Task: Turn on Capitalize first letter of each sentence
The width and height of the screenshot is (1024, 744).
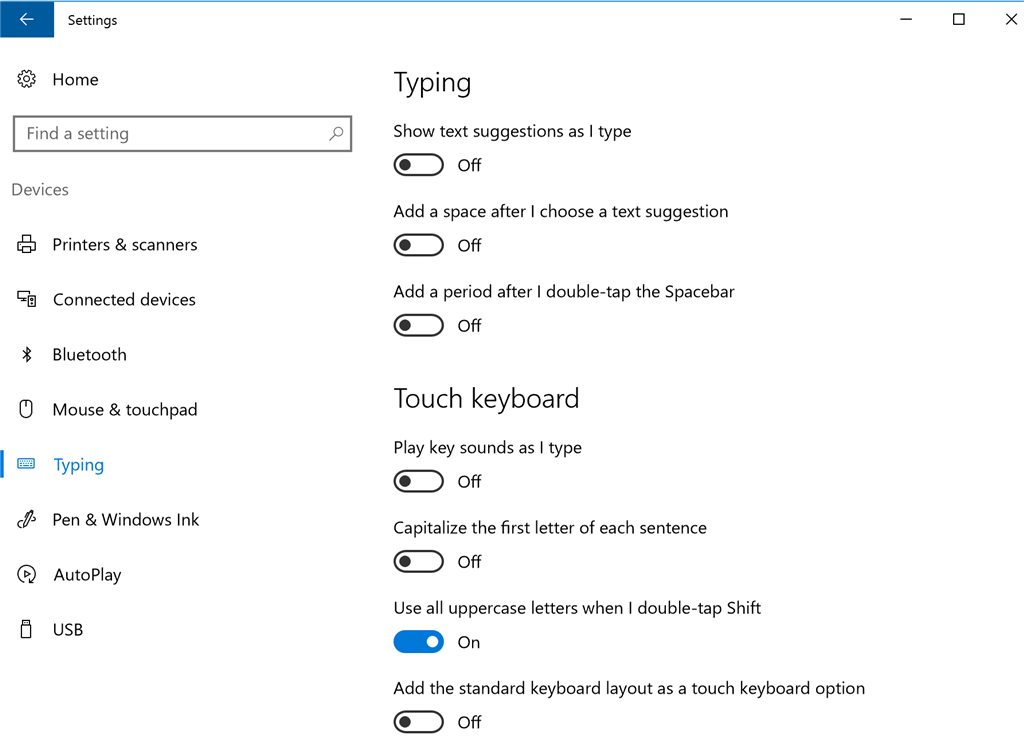Action: (419, 562)
